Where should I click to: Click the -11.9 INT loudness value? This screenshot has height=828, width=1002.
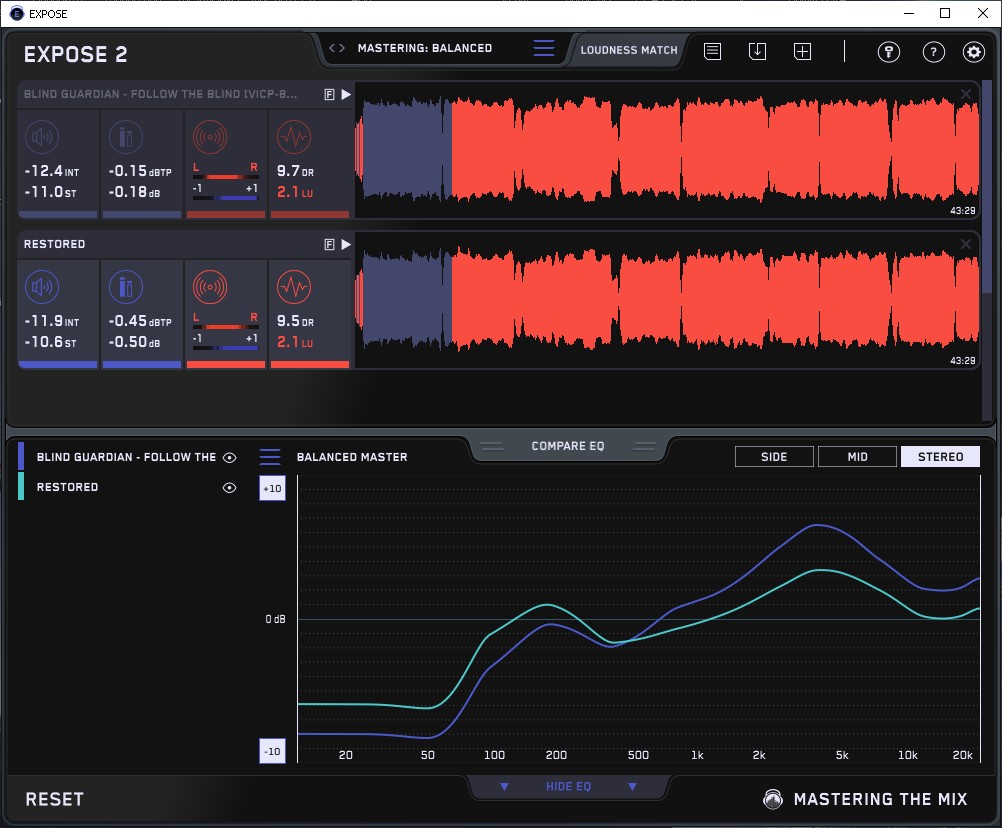(52, 321)
